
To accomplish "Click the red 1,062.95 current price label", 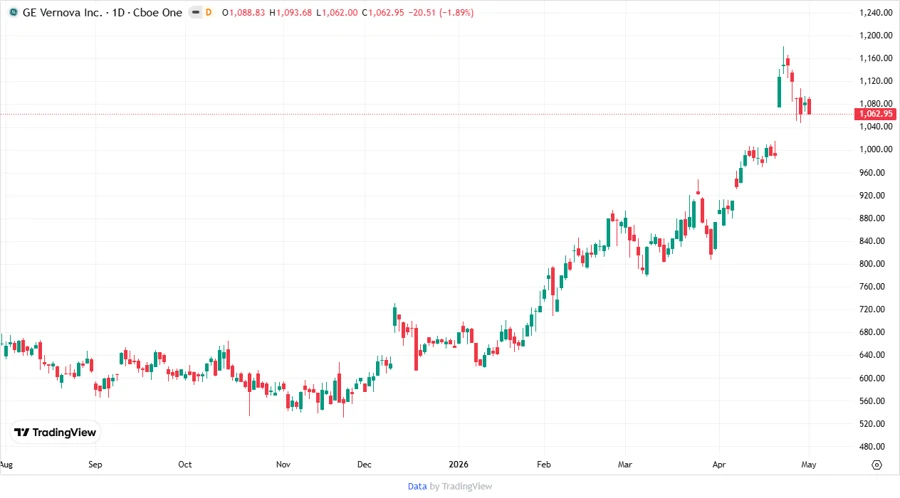I will (875, 114).
